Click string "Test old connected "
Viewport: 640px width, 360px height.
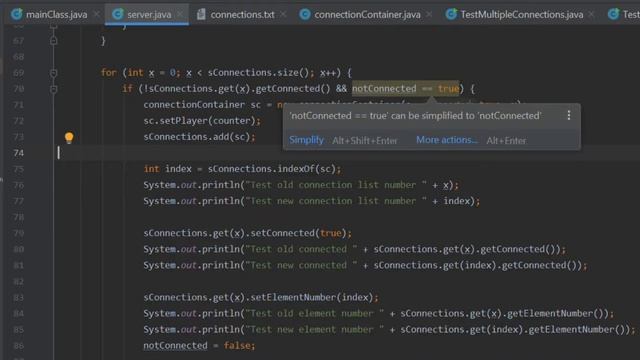301,249
